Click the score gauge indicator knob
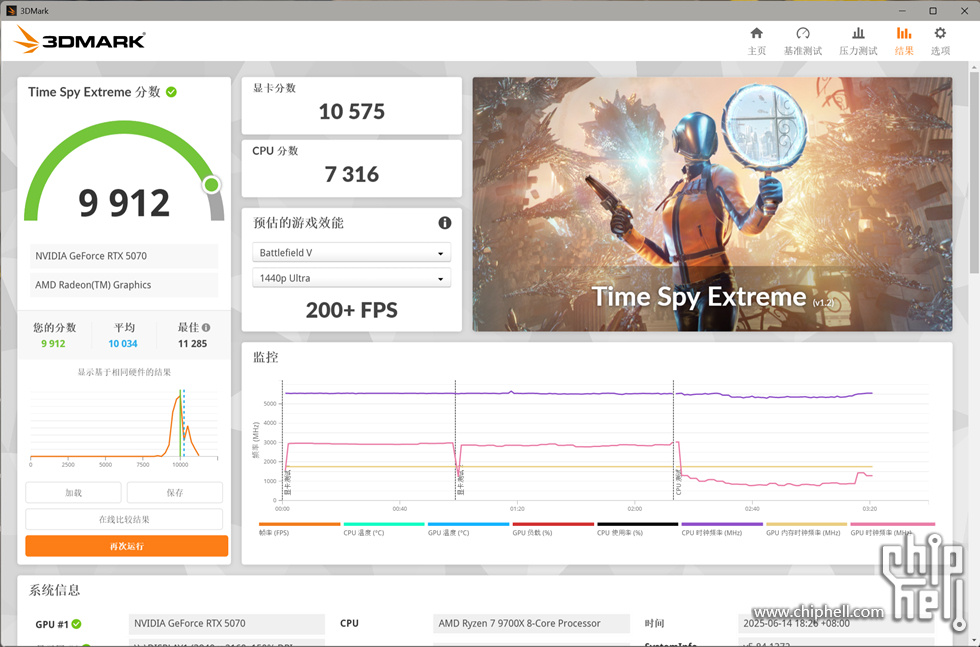980x647 pixels. (212, 185)
